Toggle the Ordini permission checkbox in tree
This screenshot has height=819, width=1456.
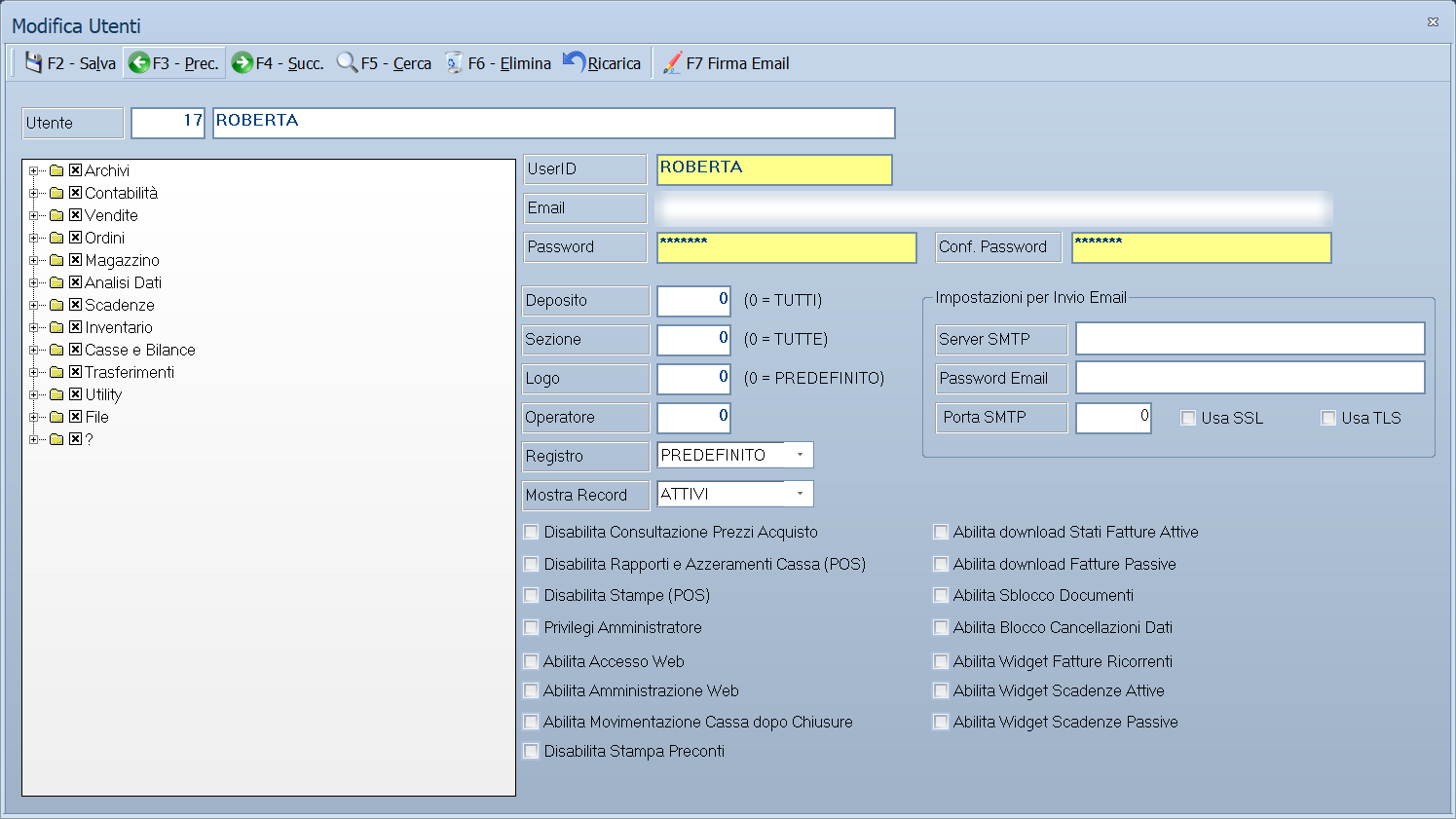click(75, 238)
